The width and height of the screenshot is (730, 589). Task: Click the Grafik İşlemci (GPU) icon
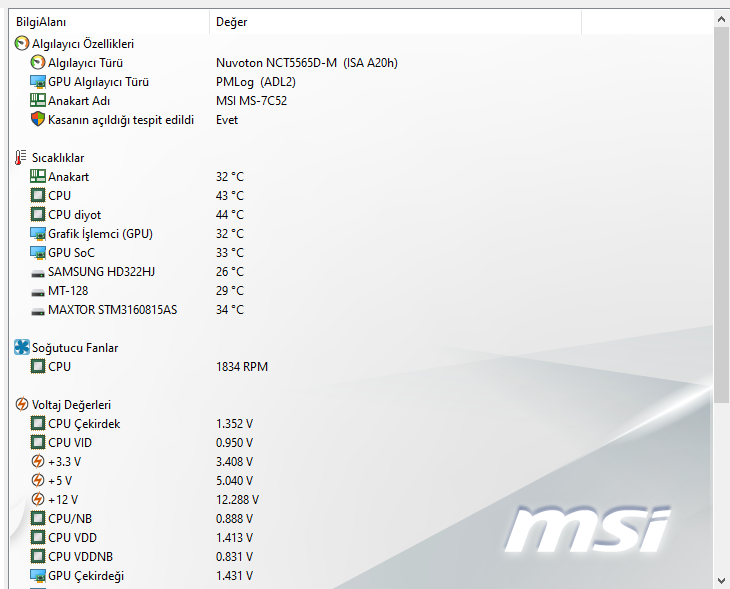(x=38, y=234)
